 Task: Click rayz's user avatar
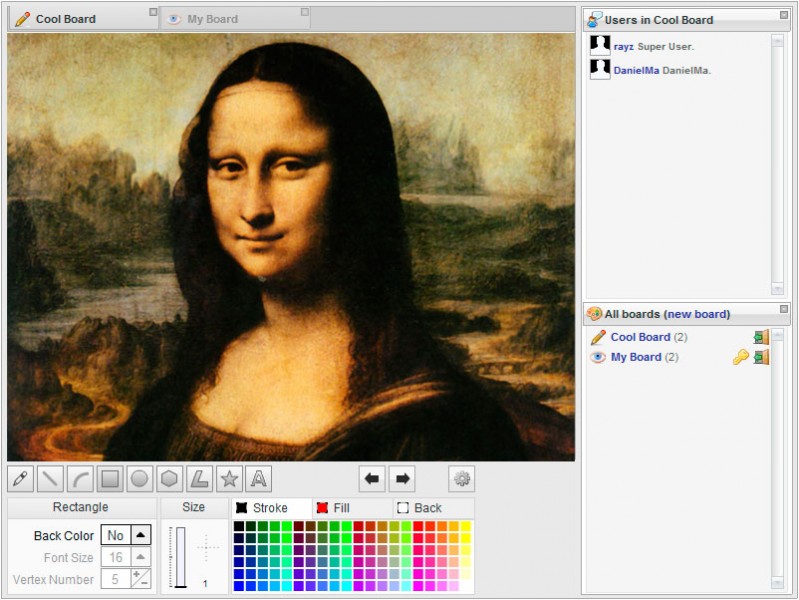point(600,45)
